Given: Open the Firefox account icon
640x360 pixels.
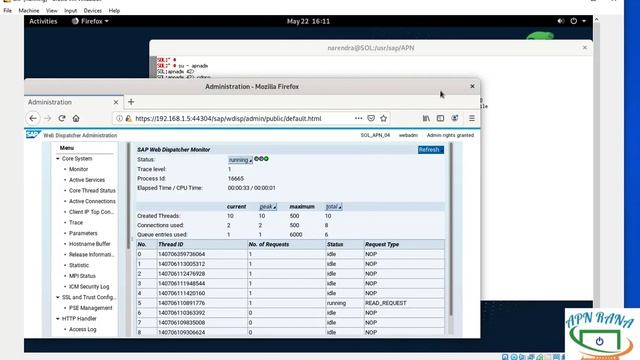Looking at the screenshot, I should [x=455, y=118].
